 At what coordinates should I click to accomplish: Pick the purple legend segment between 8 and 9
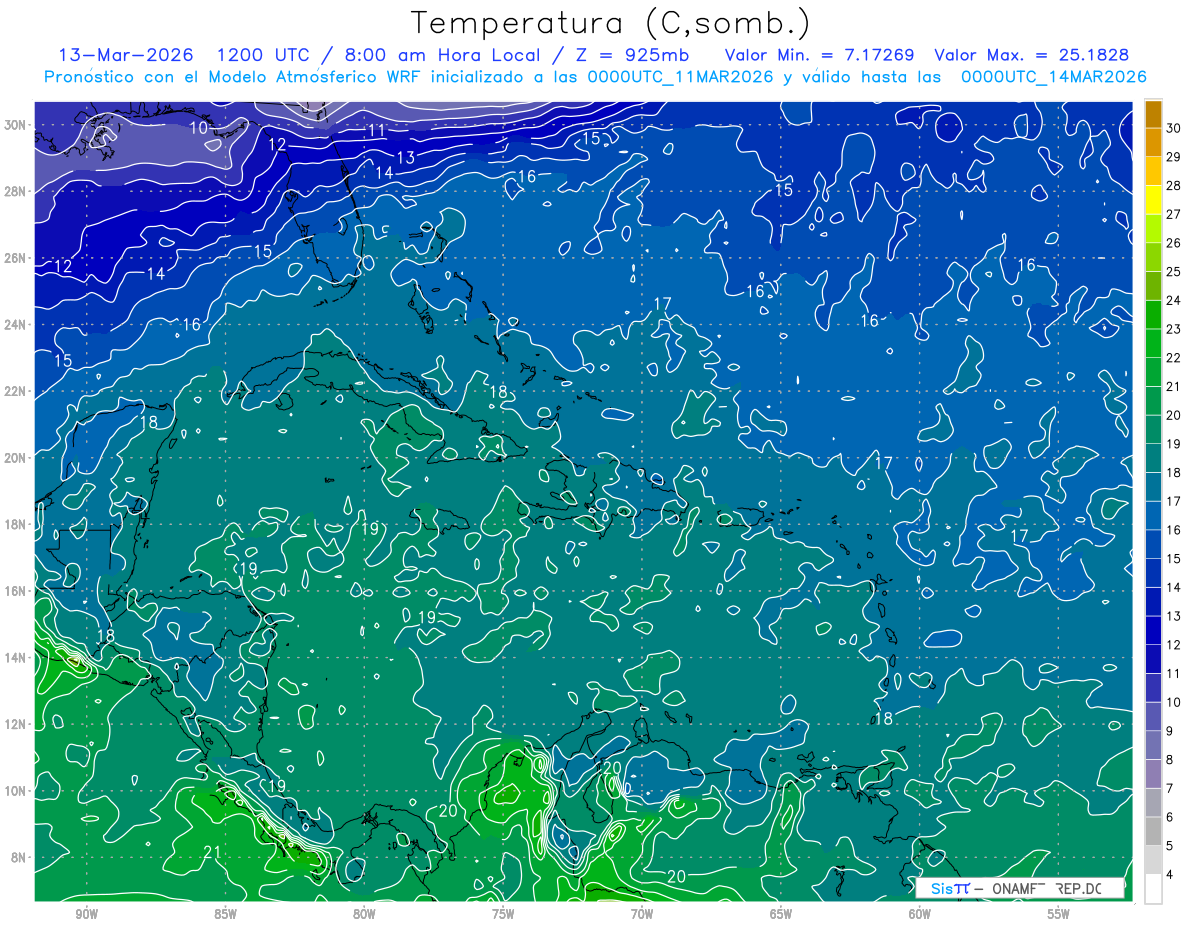pos(1153,745)
